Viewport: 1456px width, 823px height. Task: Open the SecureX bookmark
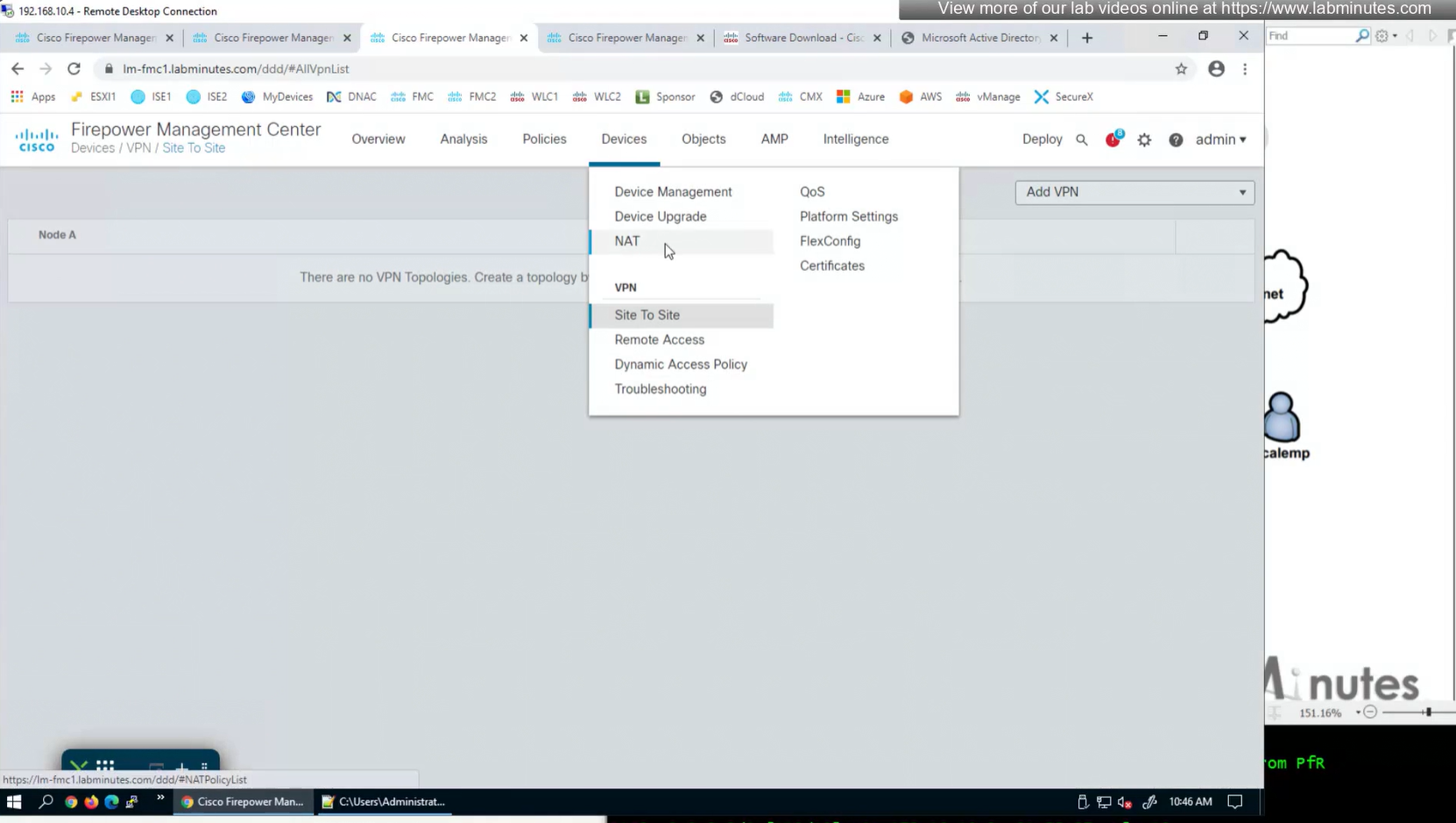point(1064,97)
